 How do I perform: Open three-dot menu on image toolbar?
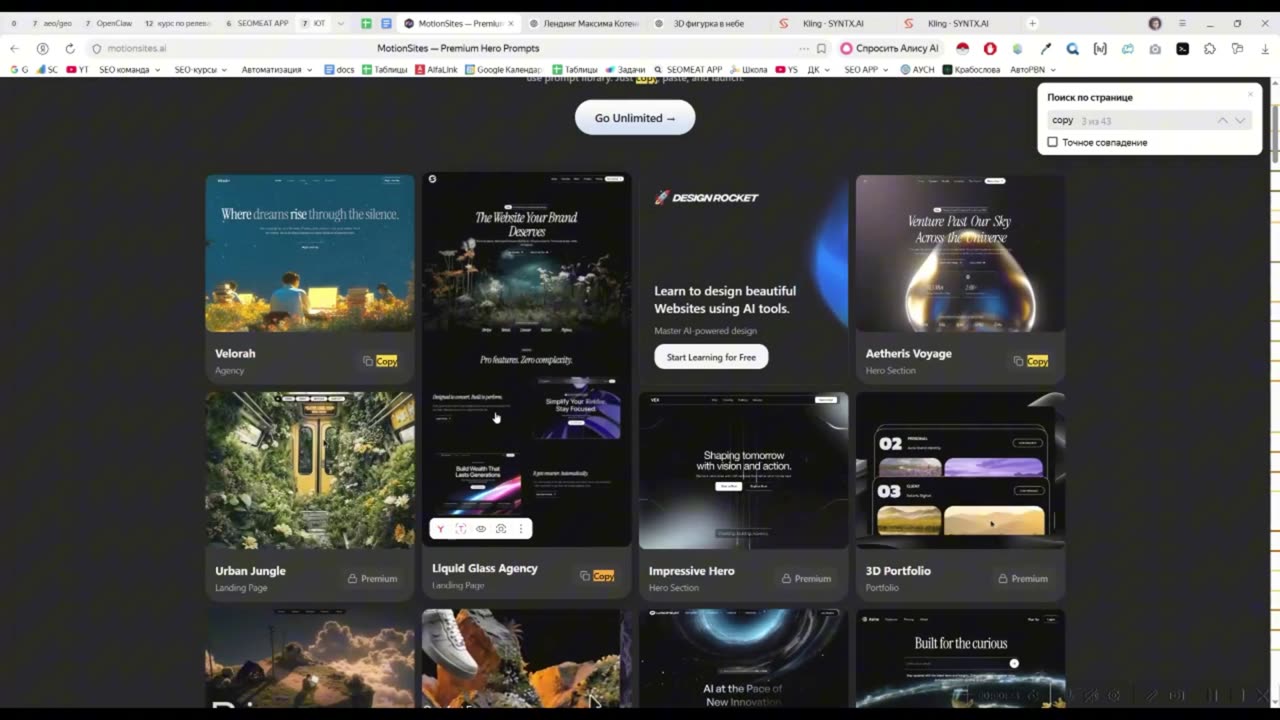(520, 529)
